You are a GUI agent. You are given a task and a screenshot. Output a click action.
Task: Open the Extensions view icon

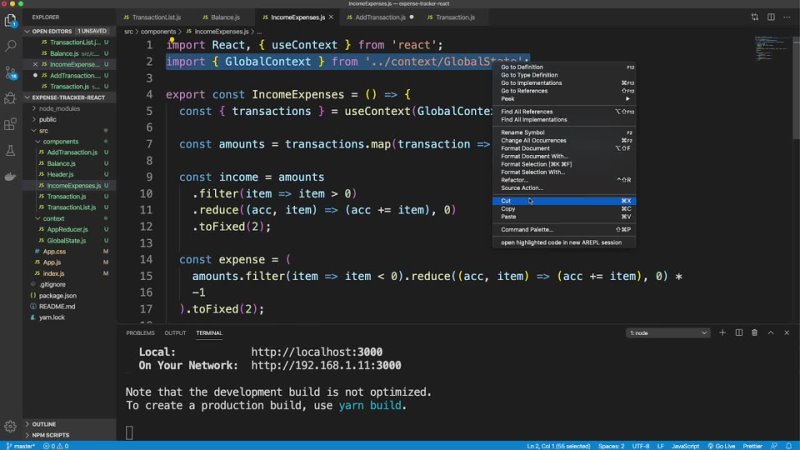pyautogui.click(x=10, y=124)
